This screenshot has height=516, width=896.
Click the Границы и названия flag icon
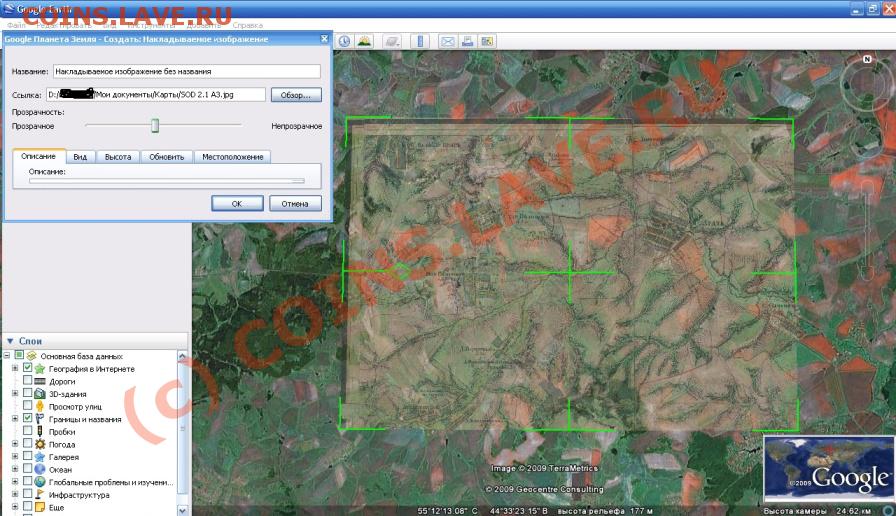coord(40,419)
